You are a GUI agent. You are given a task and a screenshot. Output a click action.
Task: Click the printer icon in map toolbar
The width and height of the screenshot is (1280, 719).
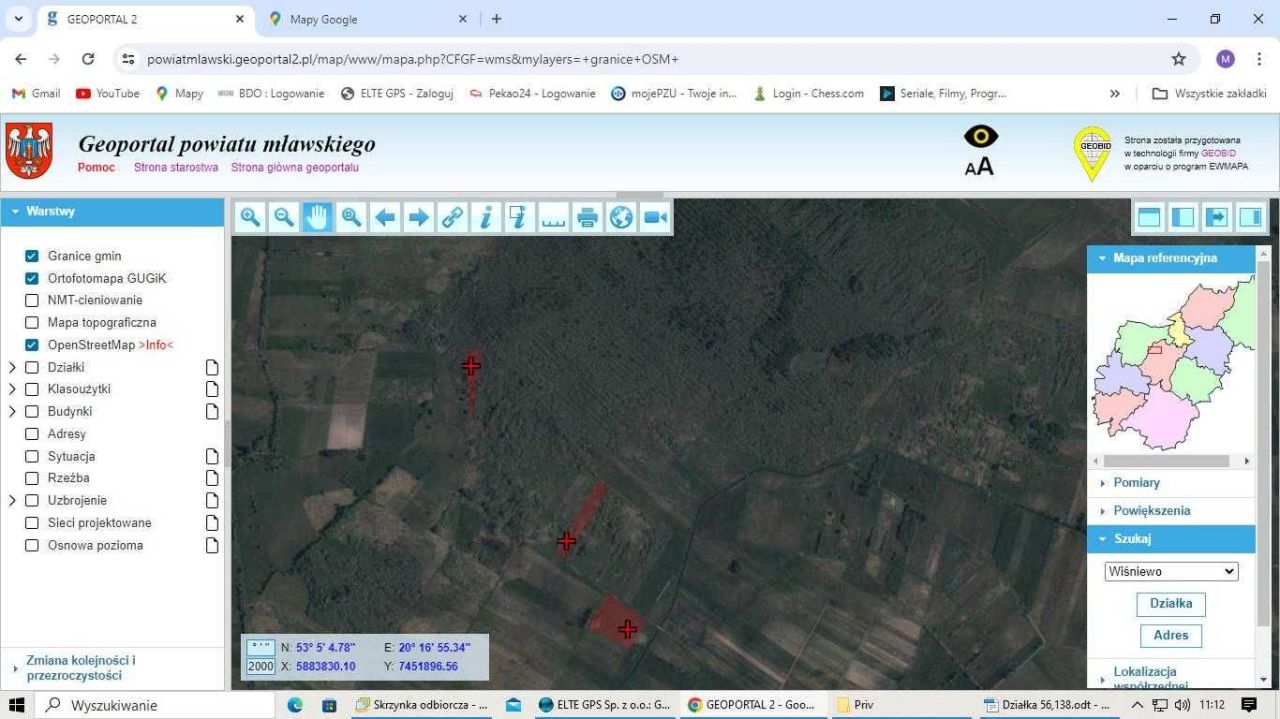coord(587,217)
